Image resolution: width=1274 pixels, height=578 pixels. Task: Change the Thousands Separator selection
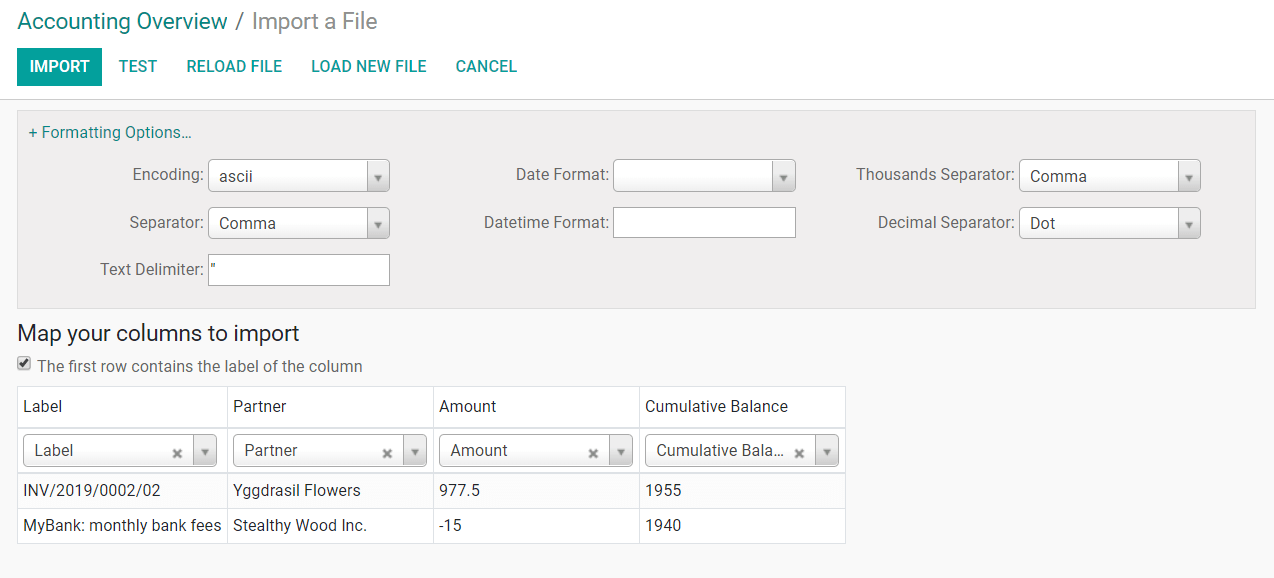[1188, 175]
